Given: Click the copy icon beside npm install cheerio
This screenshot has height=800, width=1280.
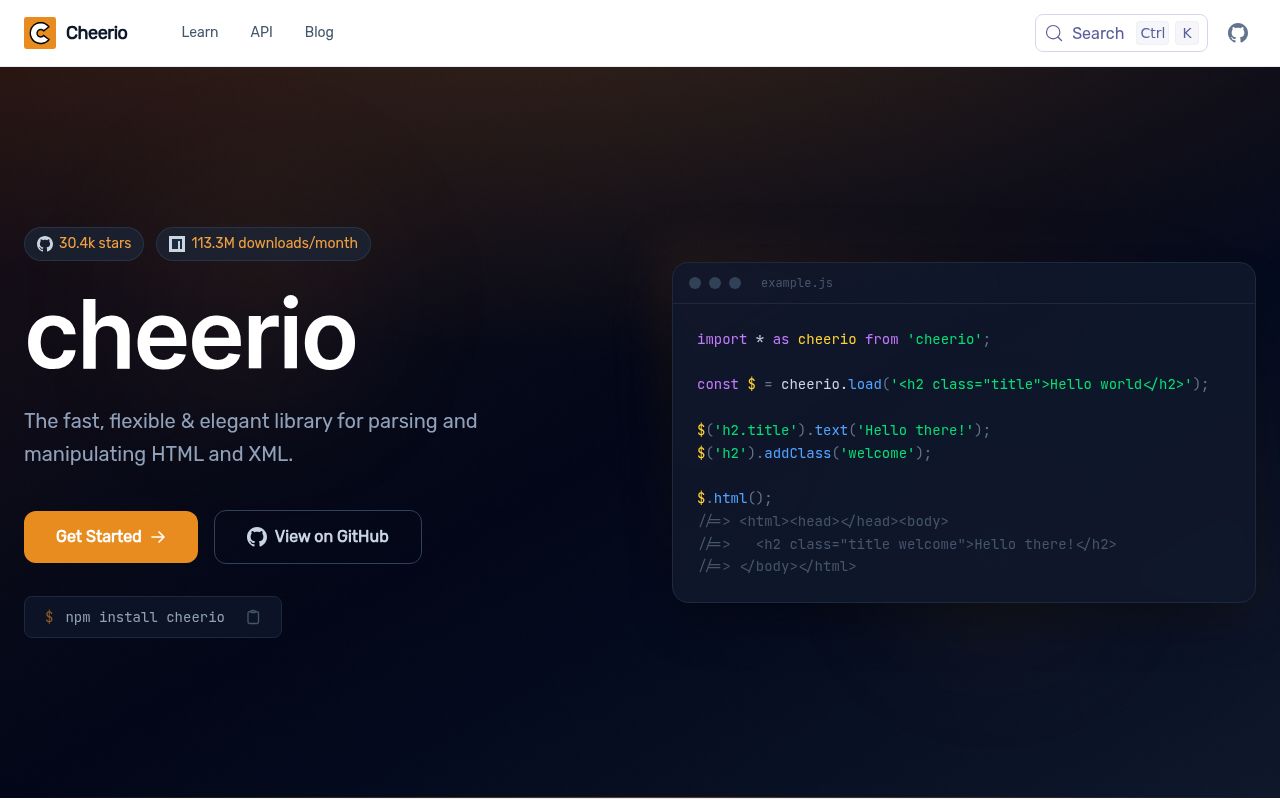Looking at the screenshot, I should coord(253,617).
